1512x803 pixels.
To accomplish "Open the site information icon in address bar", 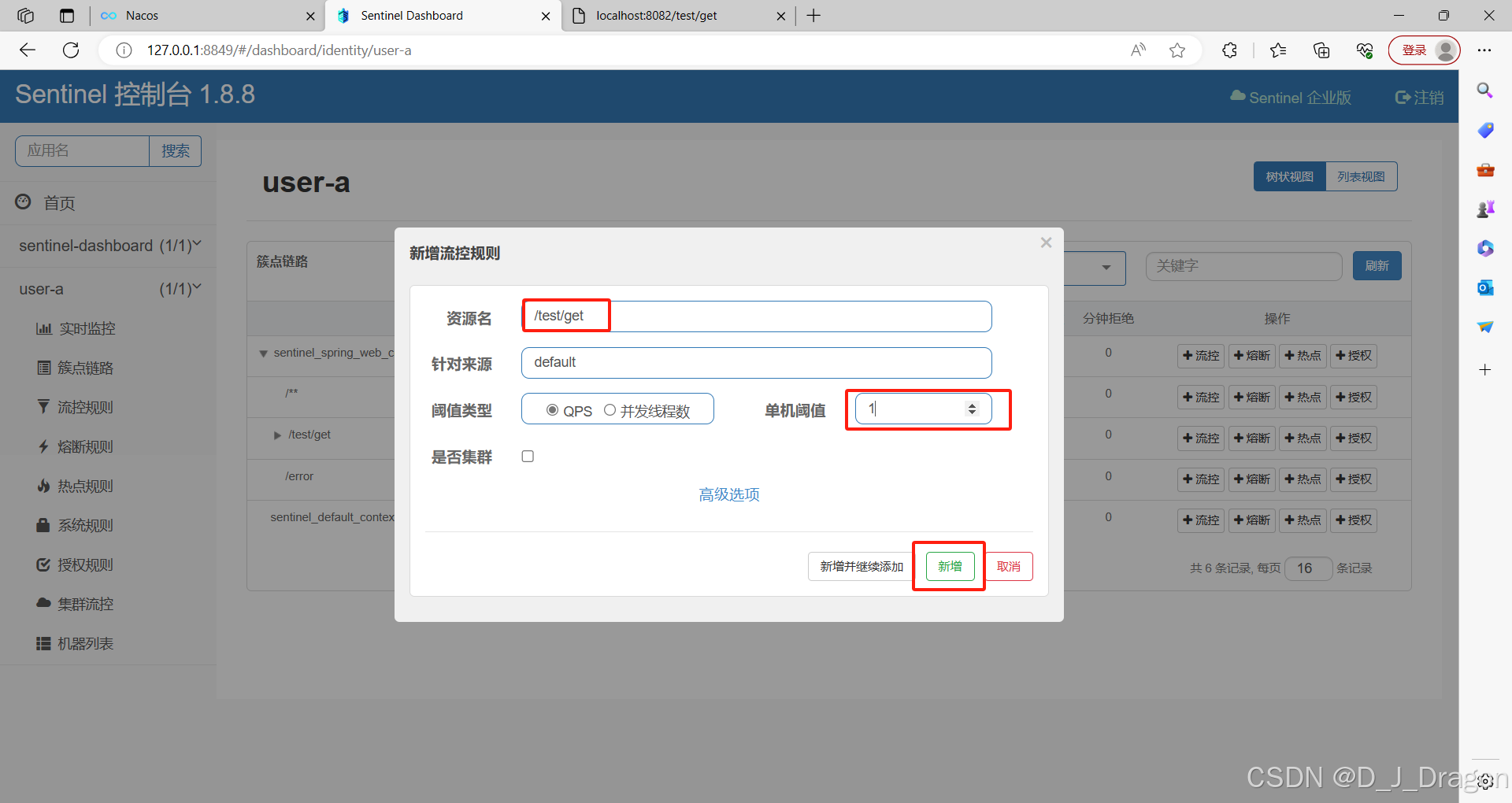I will (x=124, y=50).
